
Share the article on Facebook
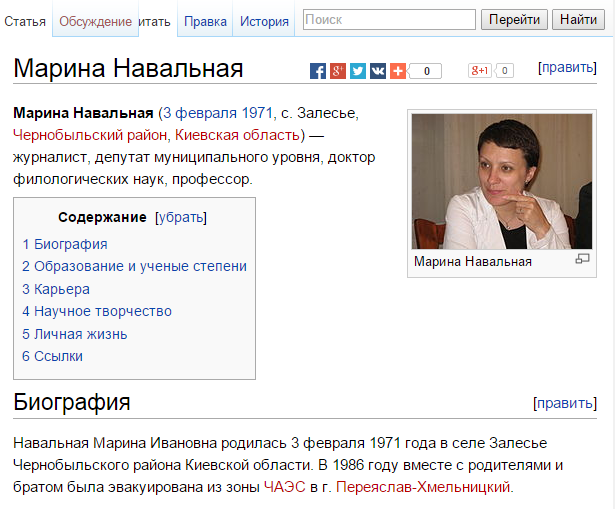[x=318, y=71]
